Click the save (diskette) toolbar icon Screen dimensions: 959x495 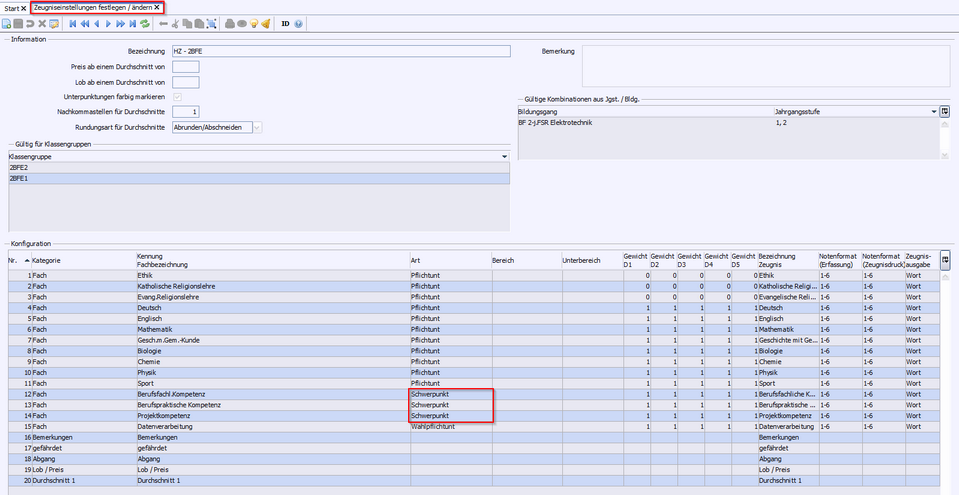click(18, 23)
